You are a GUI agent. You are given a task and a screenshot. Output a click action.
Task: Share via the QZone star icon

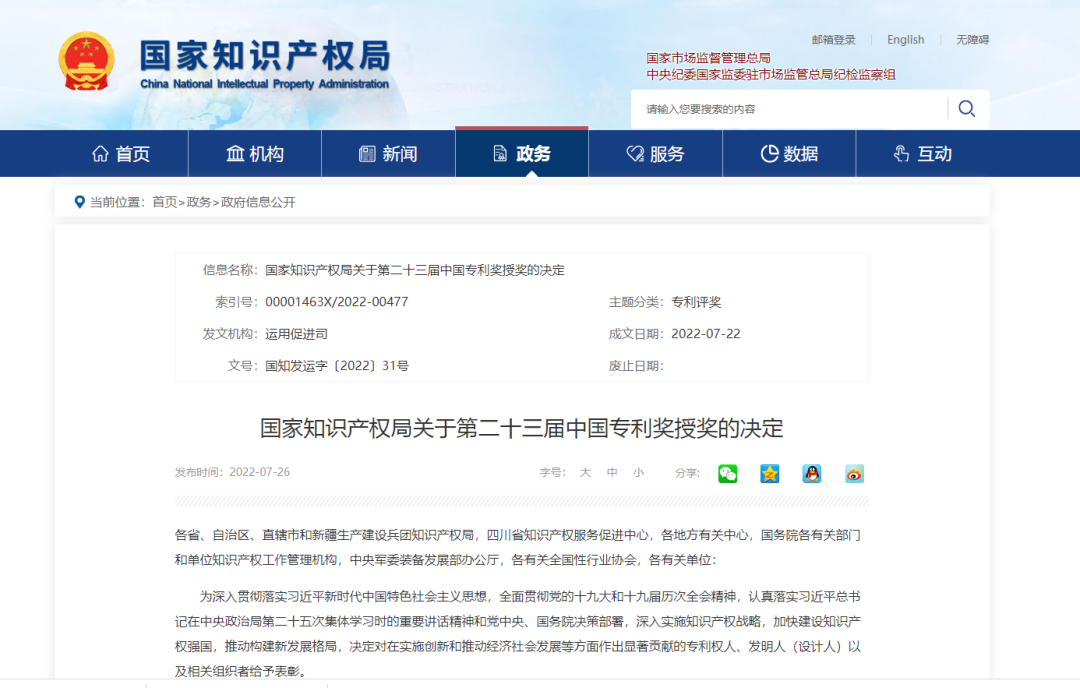point(769,473)
